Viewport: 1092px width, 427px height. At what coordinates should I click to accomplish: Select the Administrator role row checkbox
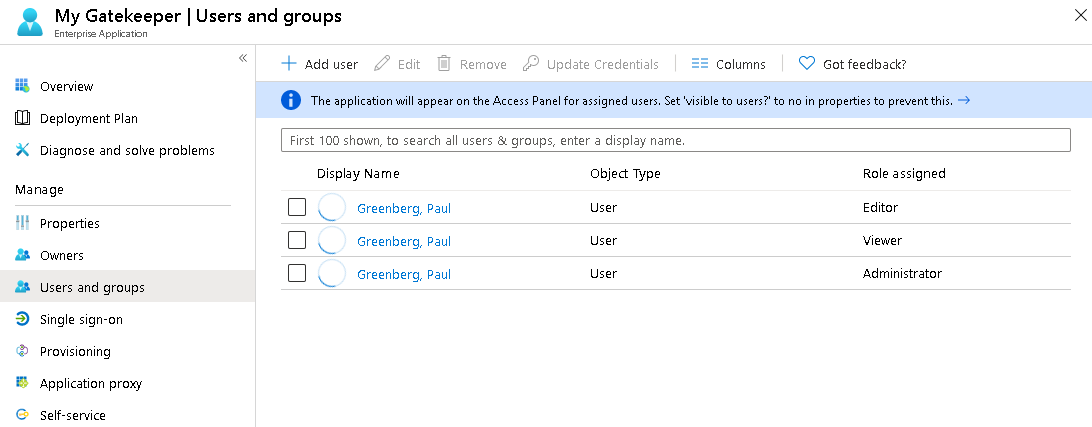click(x=297, y=274)
